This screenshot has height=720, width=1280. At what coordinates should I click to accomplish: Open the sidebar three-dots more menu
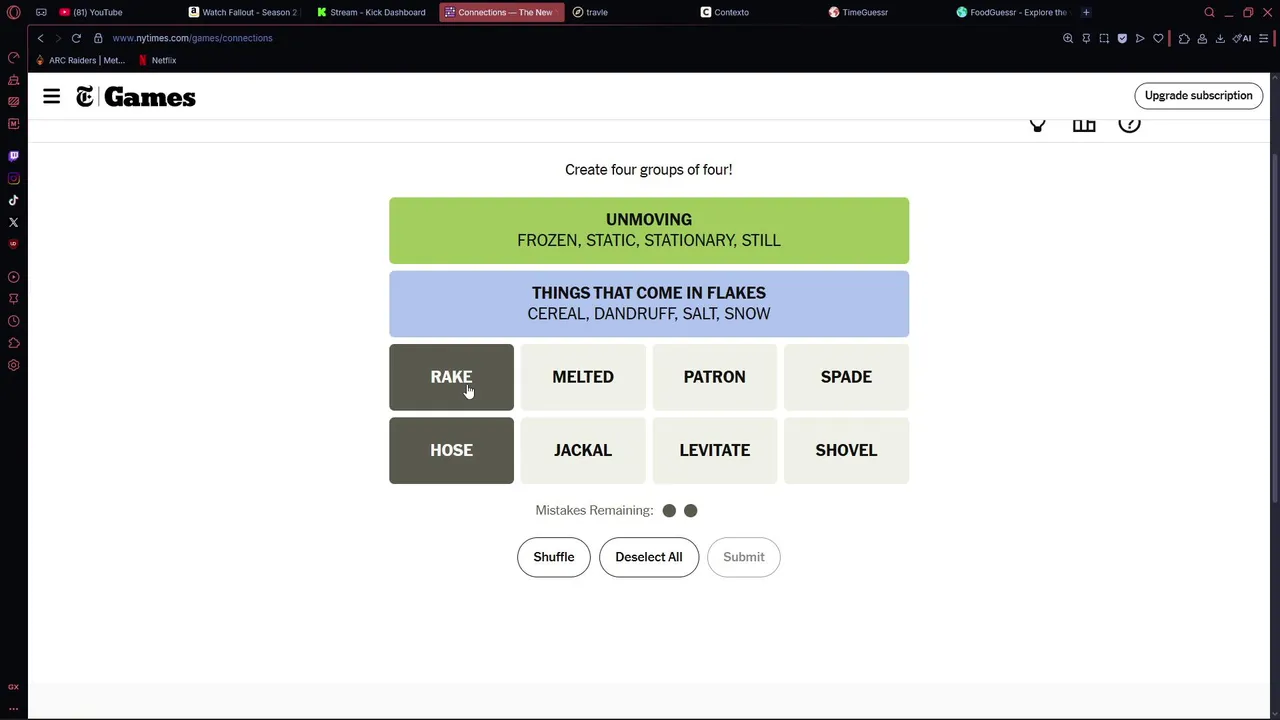pos(13,708)
